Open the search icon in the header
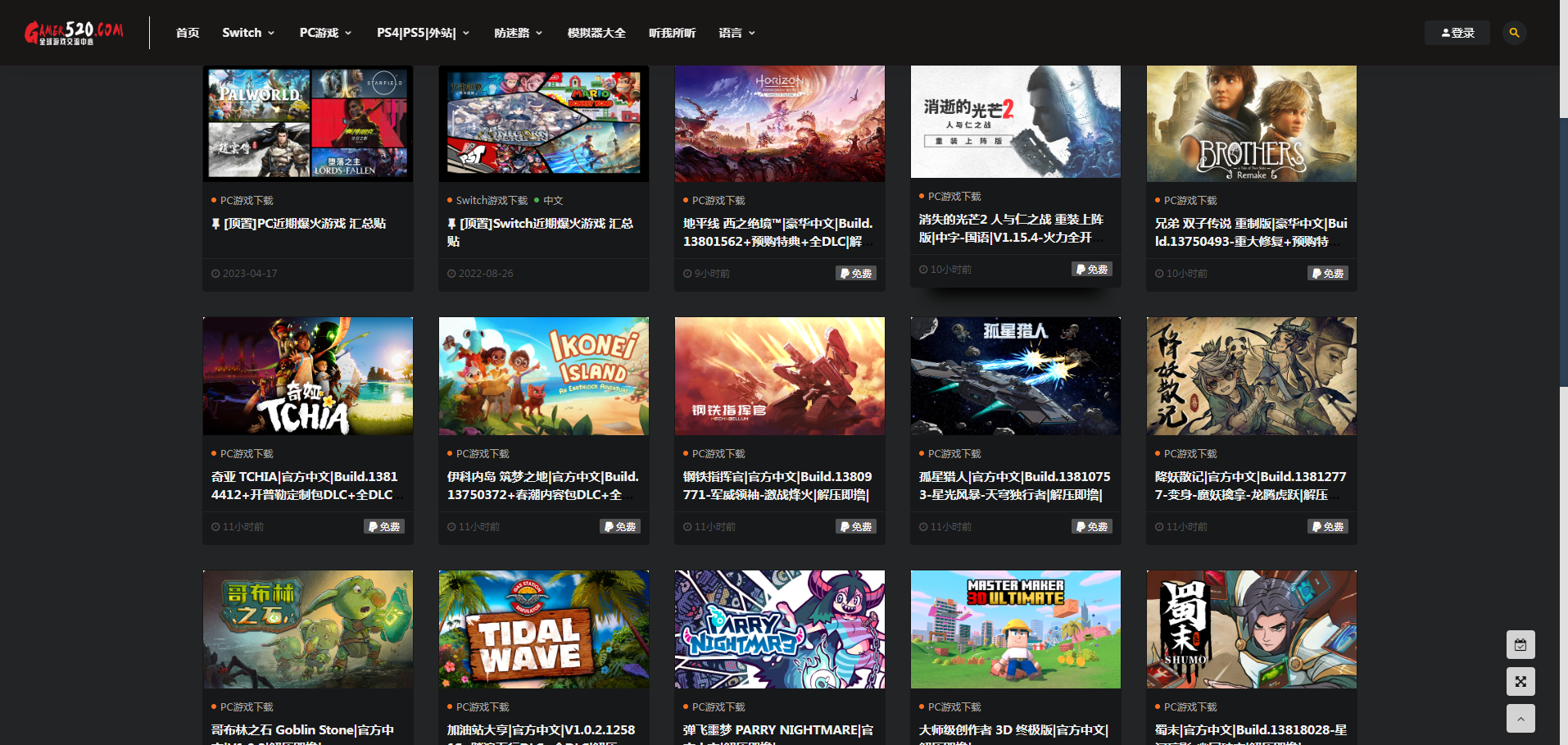Image resolution: width=1568 pixels, height=745 pixels. click(x=1515, y=33)
